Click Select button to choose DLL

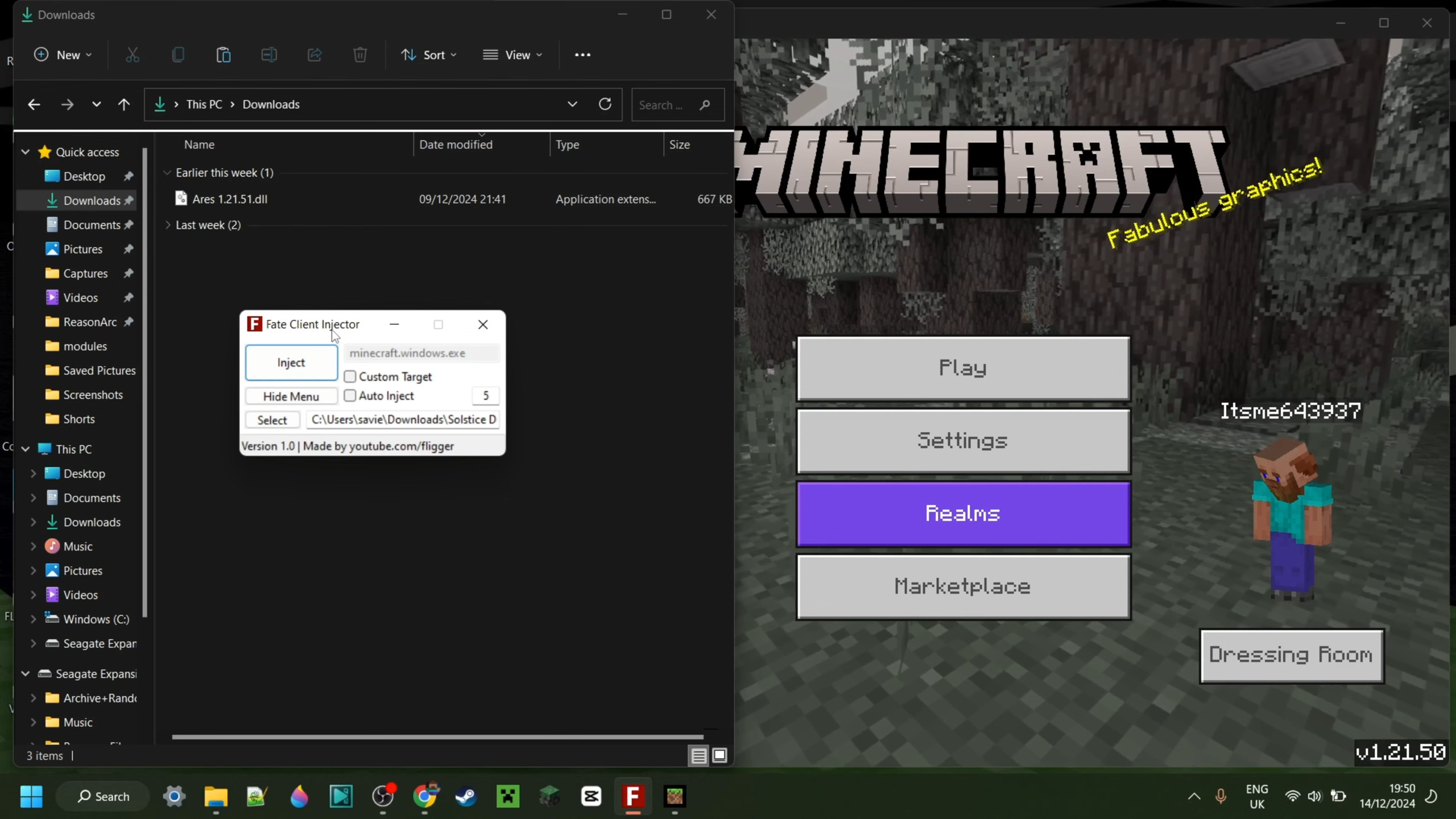tap(272, 420)
